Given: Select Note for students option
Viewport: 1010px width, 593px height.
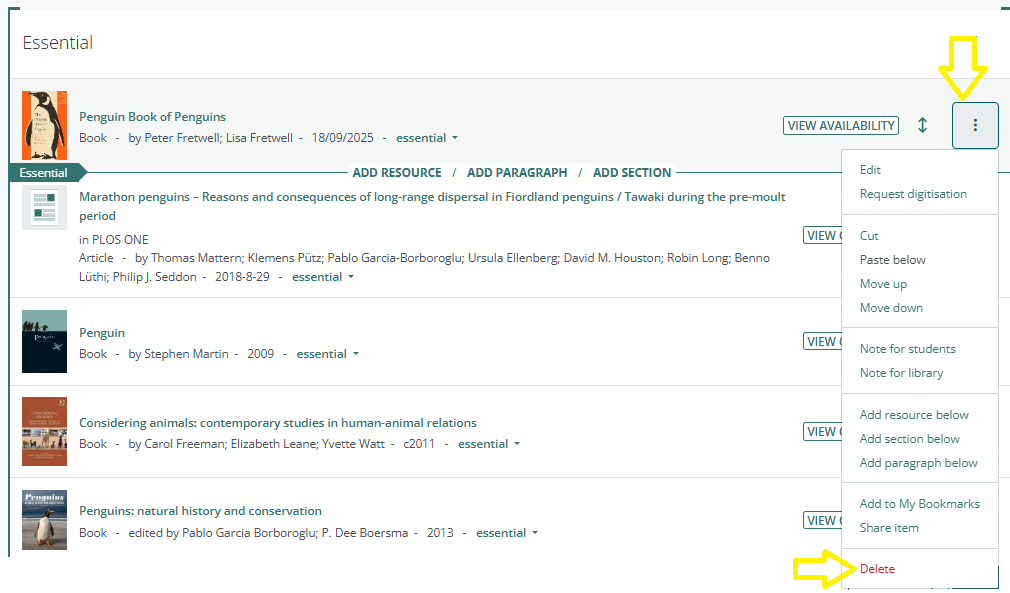Looking at the screenshot, I should 907,348.
